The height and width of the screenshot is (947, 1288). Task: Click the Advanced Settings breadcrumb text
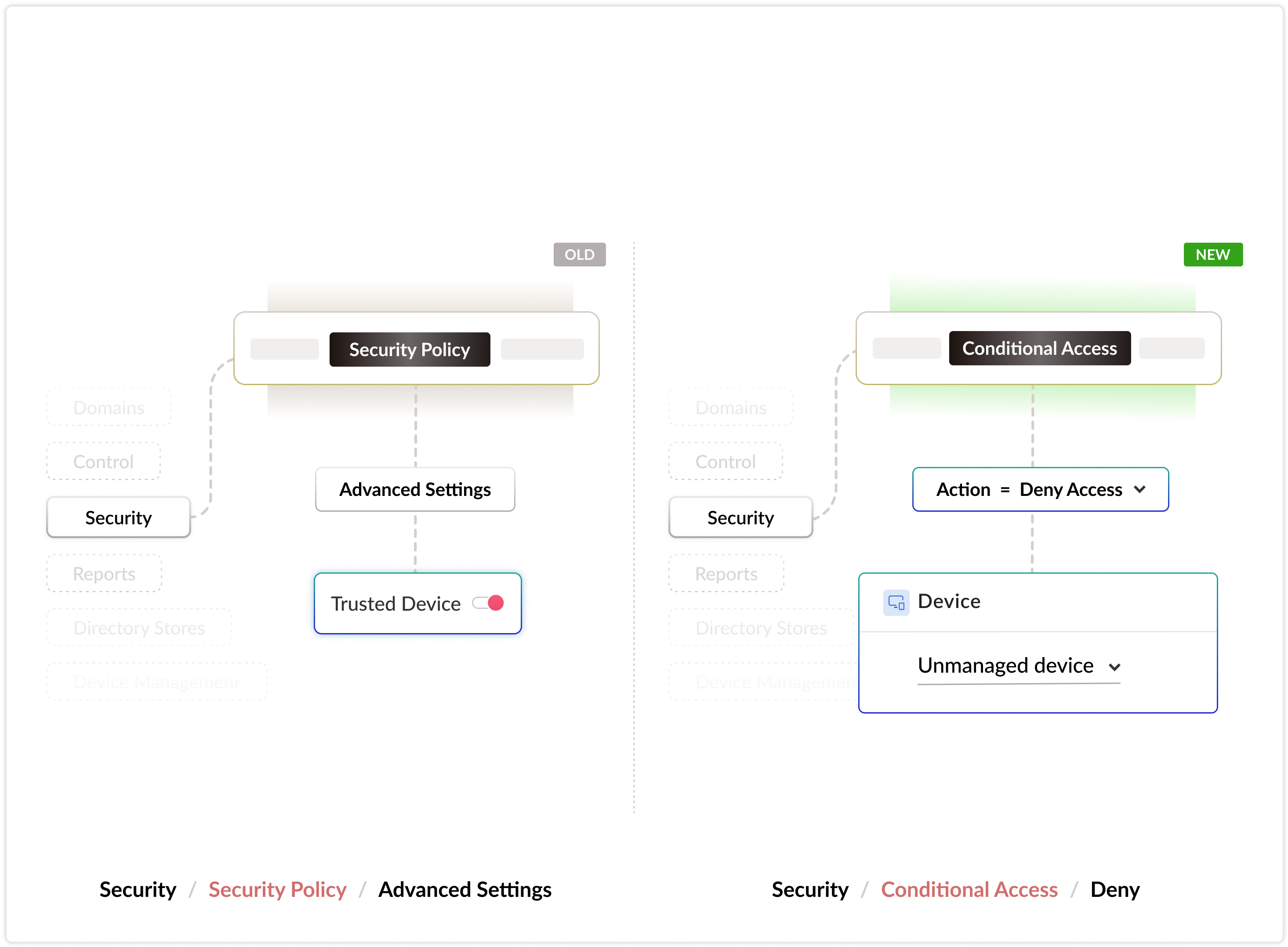[x=464, y=889]
